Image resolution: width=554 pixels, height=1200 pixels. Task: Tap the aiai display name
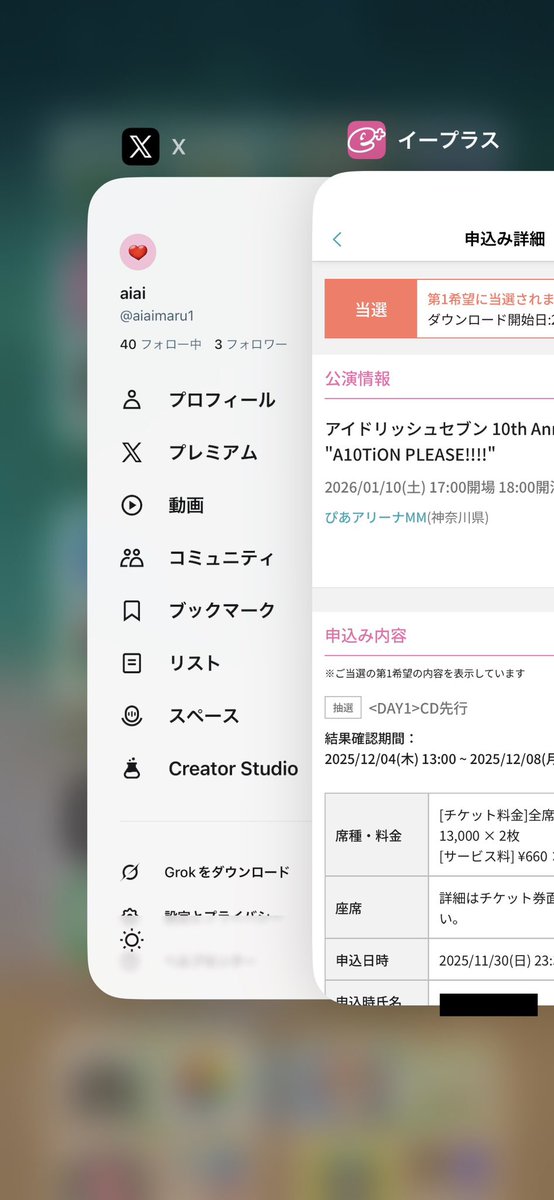(x=135, y=293)
